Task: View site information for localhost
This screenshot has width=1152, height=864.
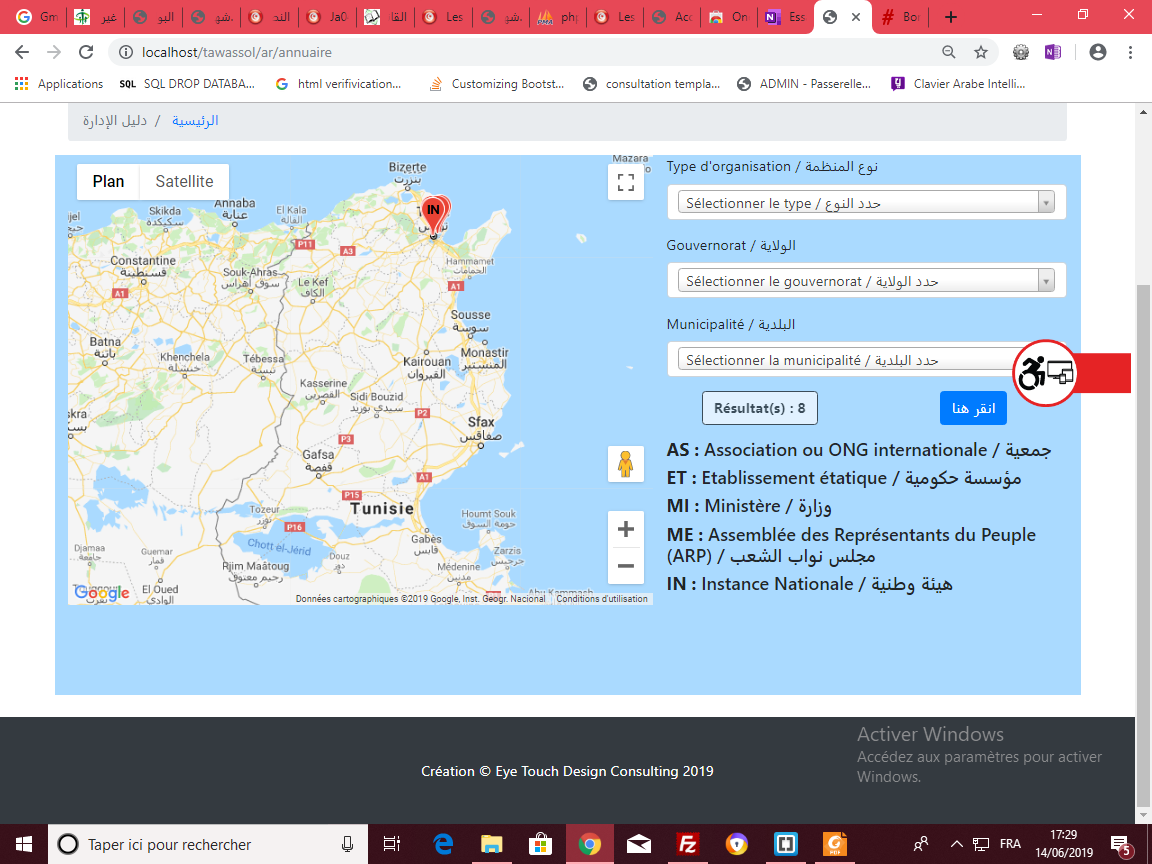Action: pyautogui.click(x=126, y=52)
